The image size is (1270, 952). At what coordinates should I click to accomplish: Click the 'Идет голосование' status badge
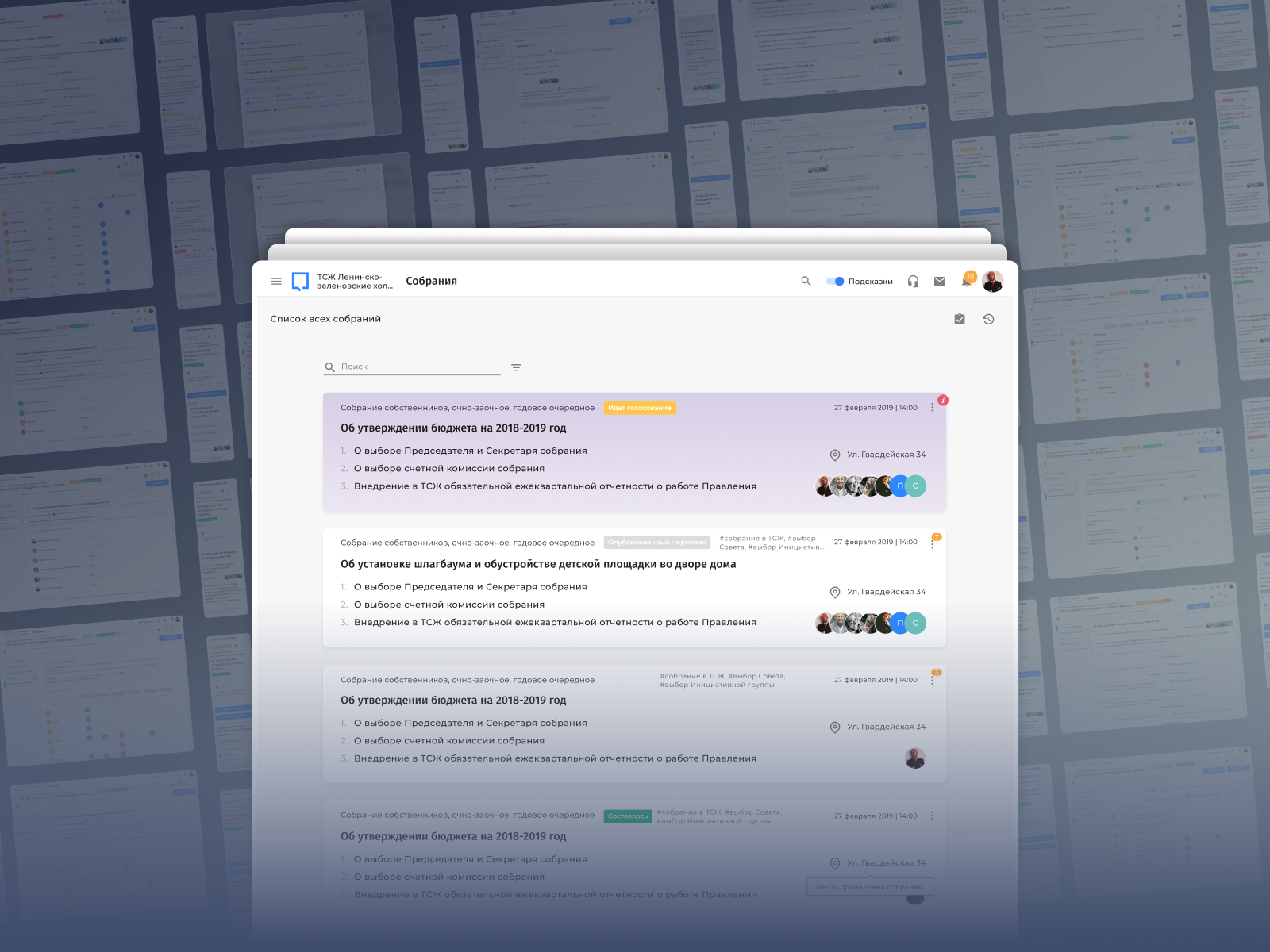click(x=640, y=408)
